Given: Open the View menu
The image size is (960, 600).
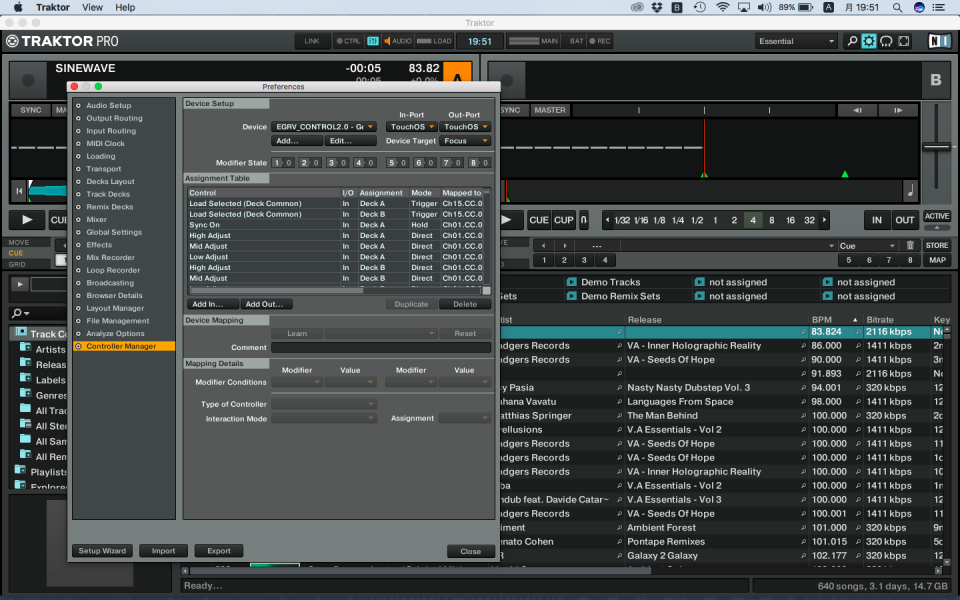Looking at the screenshot, I should coord(92,7).
